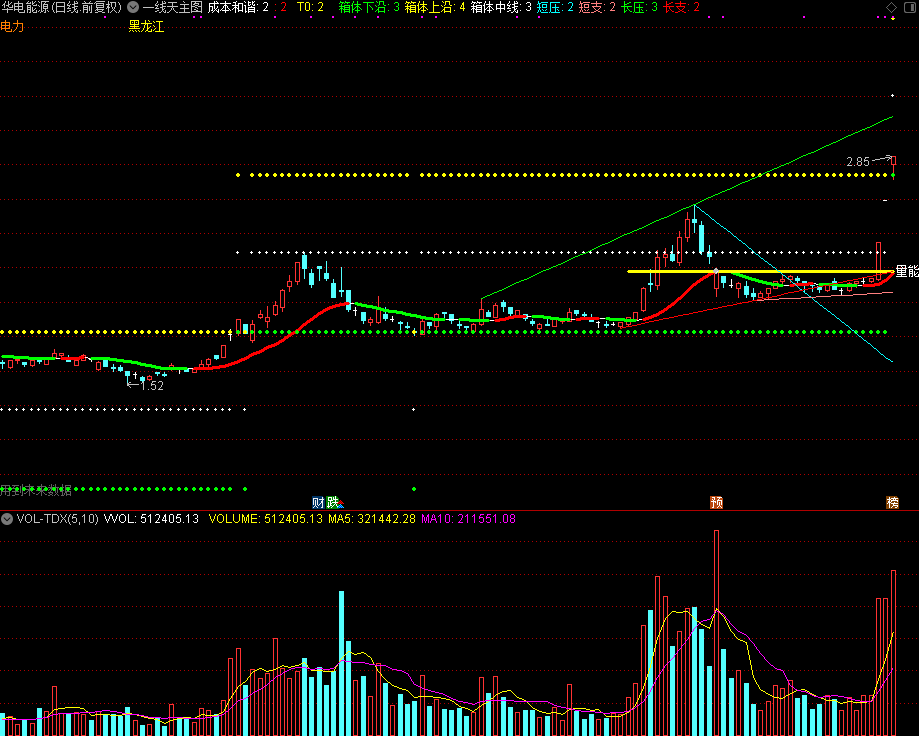Screen dimensions: 919x736
Task: Click the 电力 sector link
Action: coord(12,26)
